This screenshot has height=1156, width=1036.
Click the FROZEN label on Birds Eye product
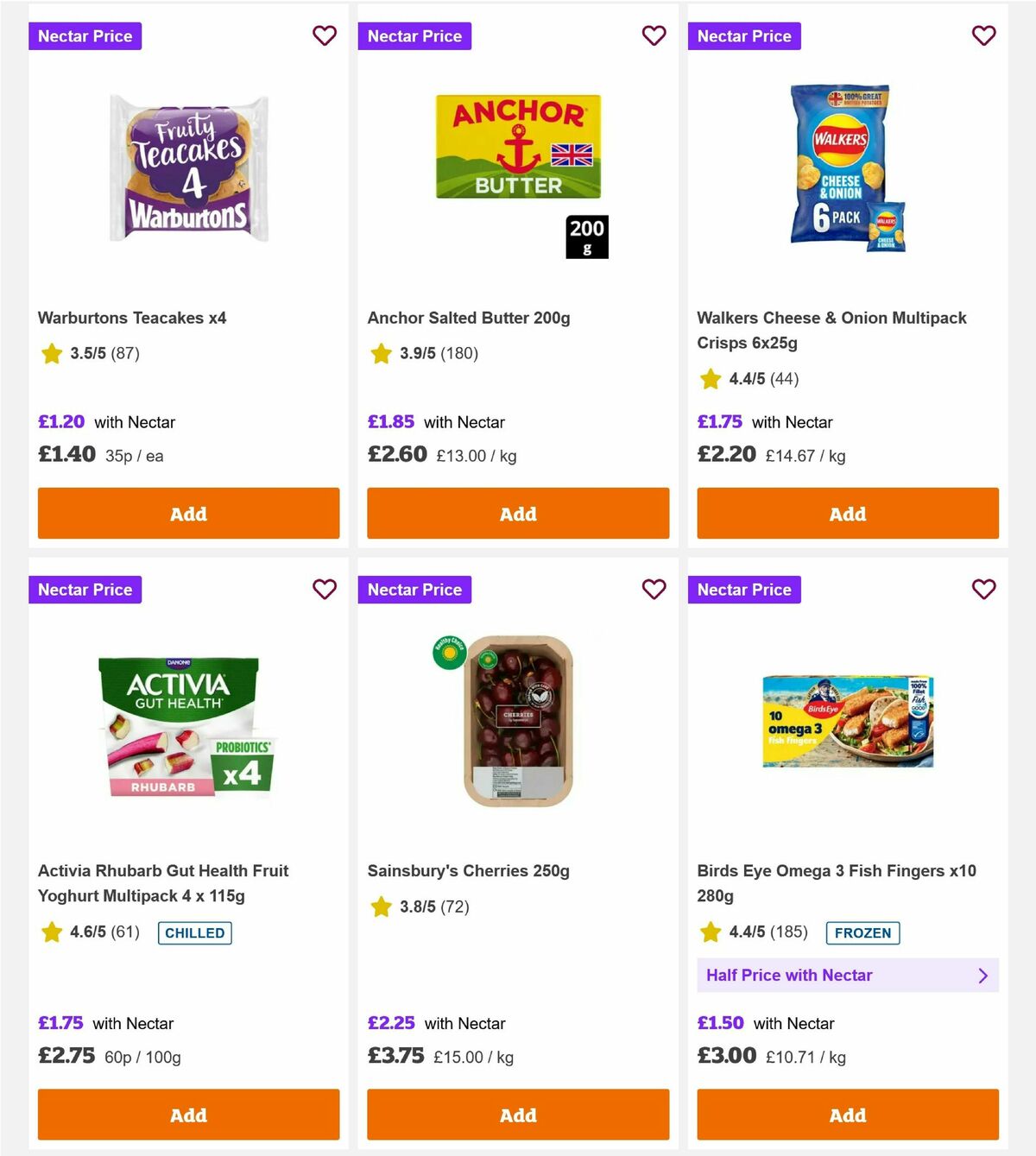(x=862, y=933)
